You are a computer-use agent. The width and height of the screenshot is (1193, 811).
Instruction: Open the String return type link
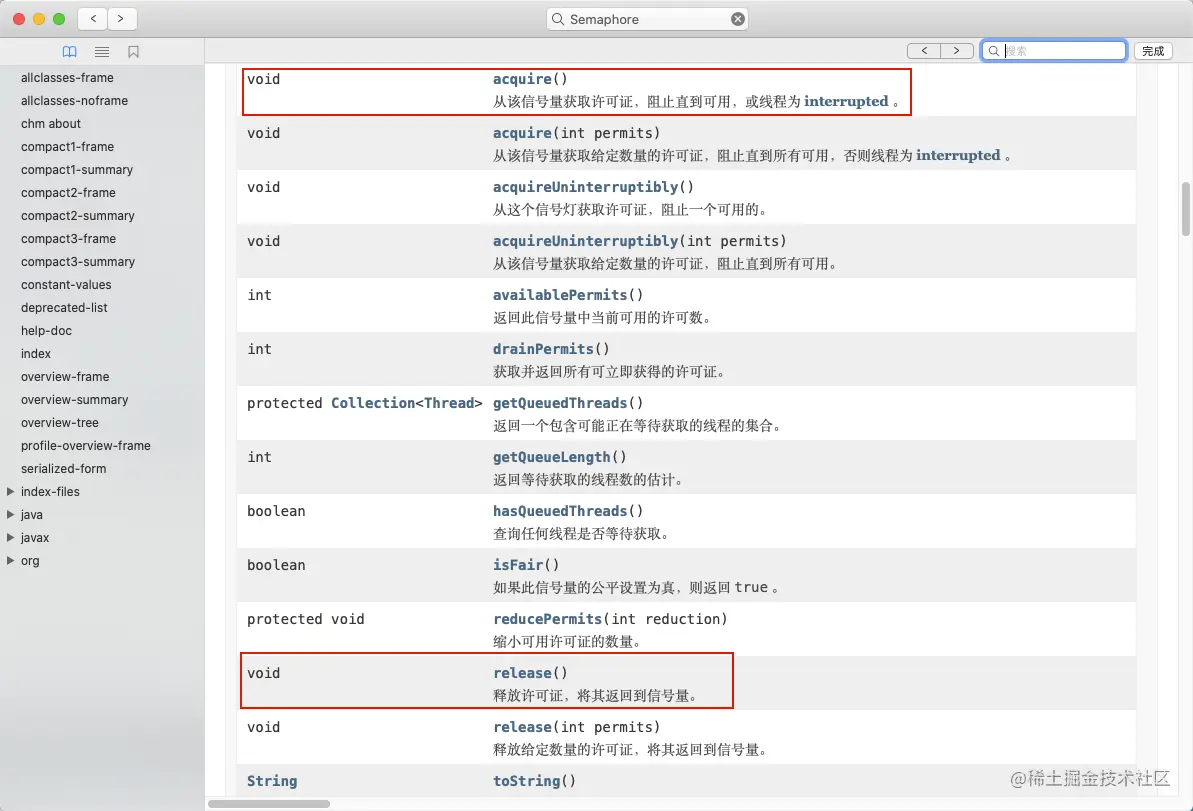pos(272,781)
